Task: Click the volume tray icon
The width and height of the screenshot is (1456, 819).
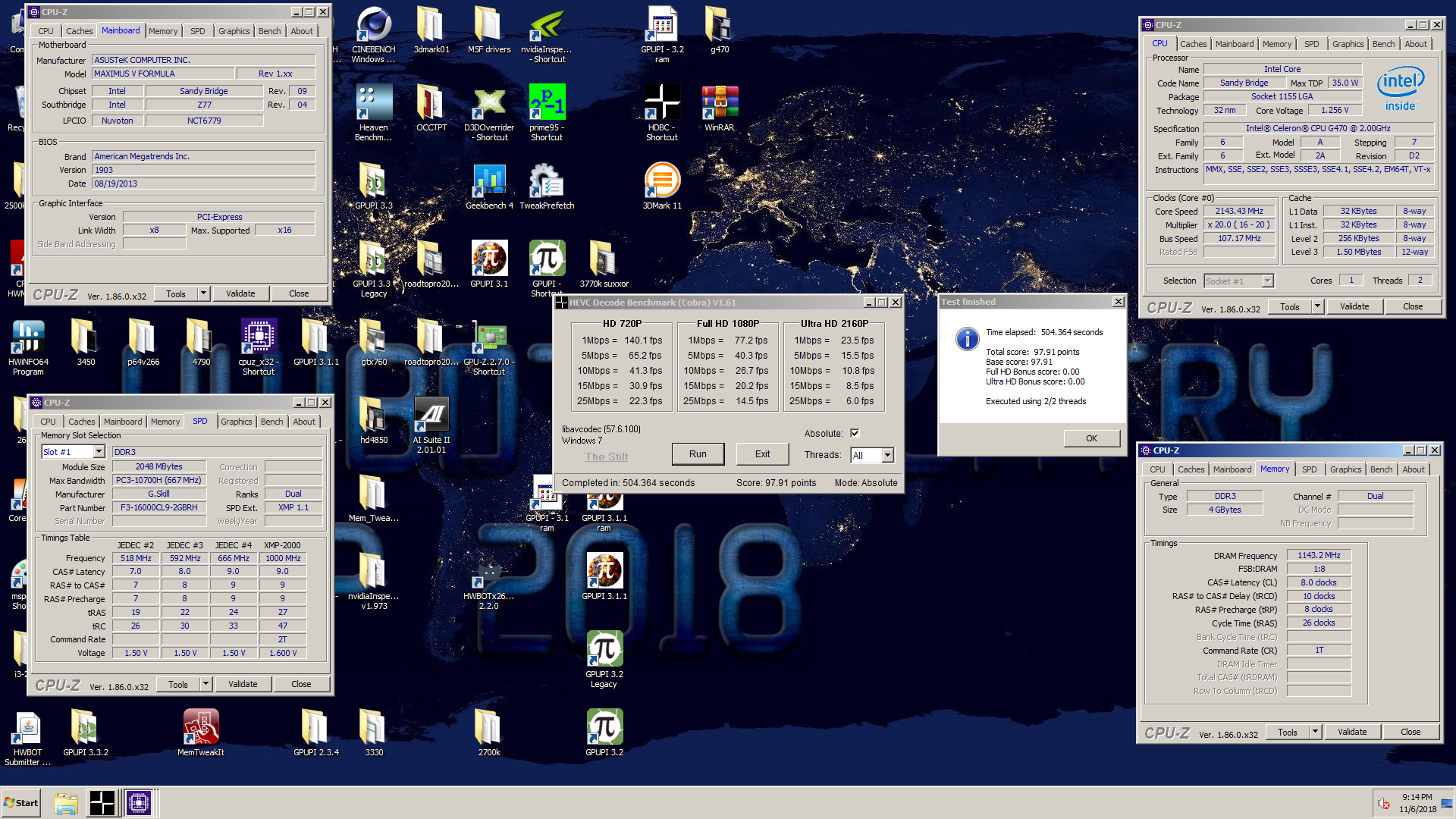Action: (1384, 804)
